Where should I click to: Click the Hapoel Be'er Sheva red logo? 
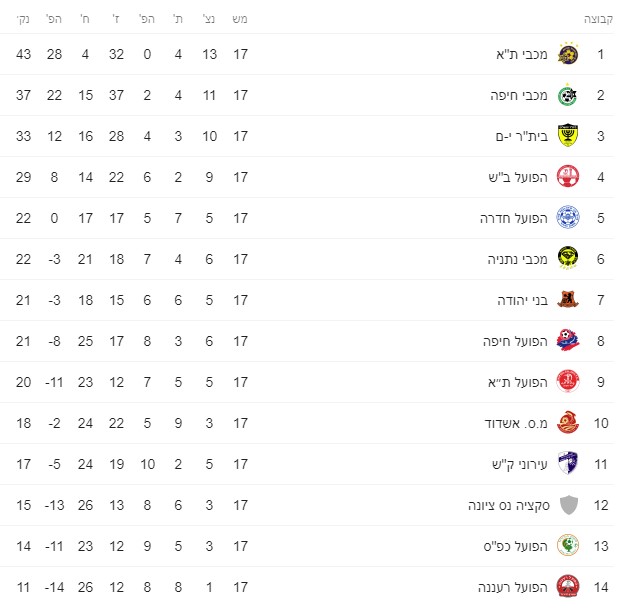(x=568, y=177)
